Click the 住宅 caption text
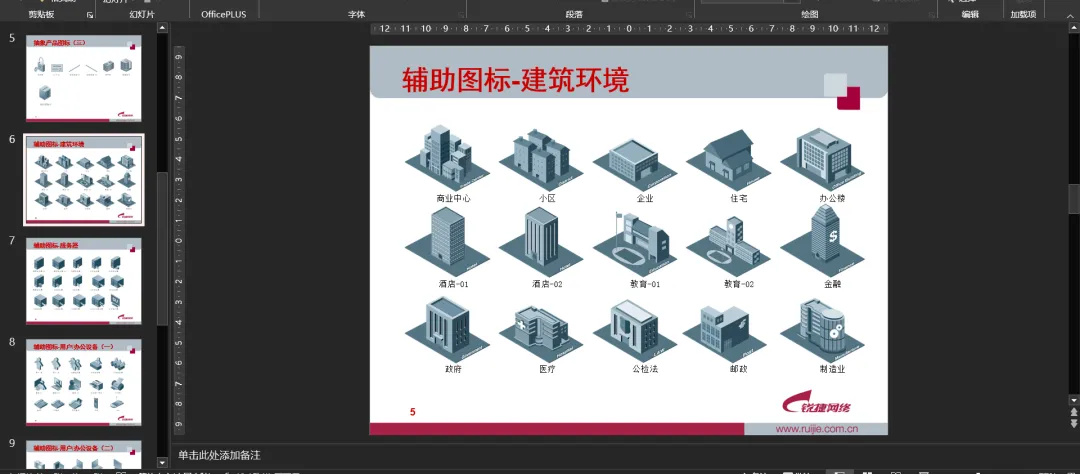The height and width of the screenshot is (474, 1080). point(738,198)
